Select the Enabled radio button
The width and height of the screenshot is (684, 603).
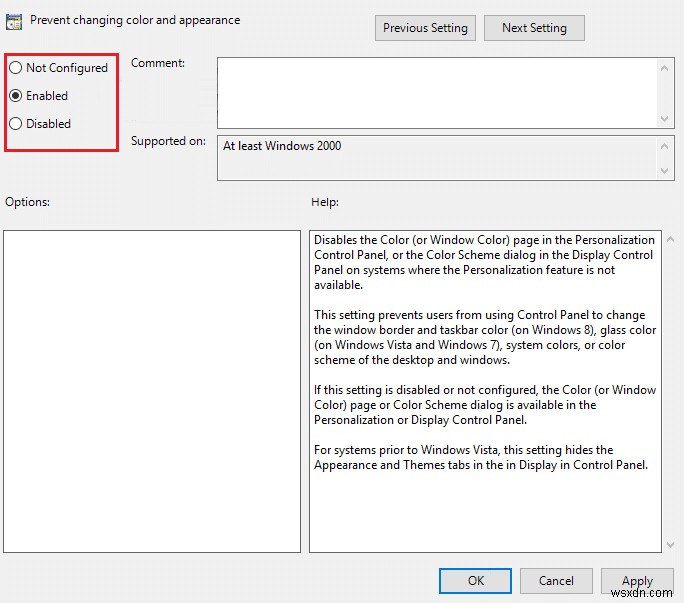(16, 96)
